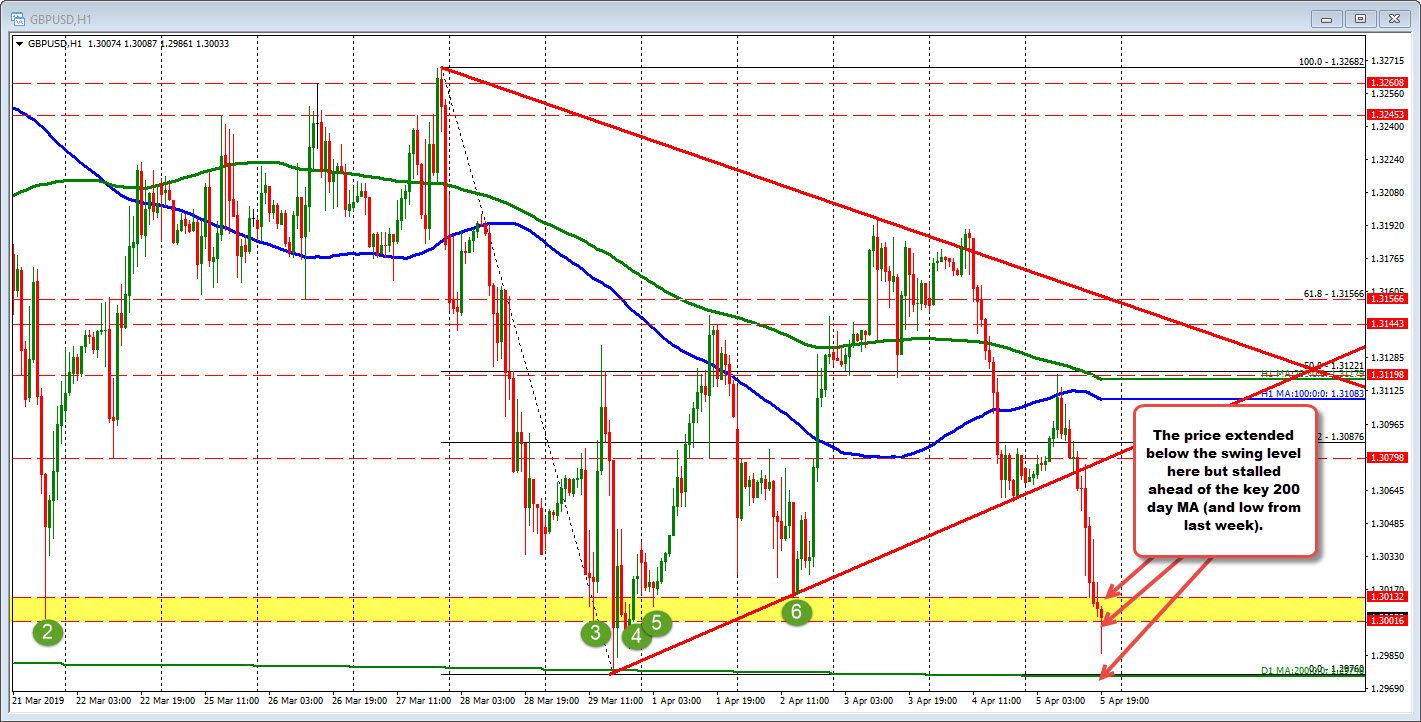
Task: Click the red 1.31566 price level label
Action: (1388, 299)
